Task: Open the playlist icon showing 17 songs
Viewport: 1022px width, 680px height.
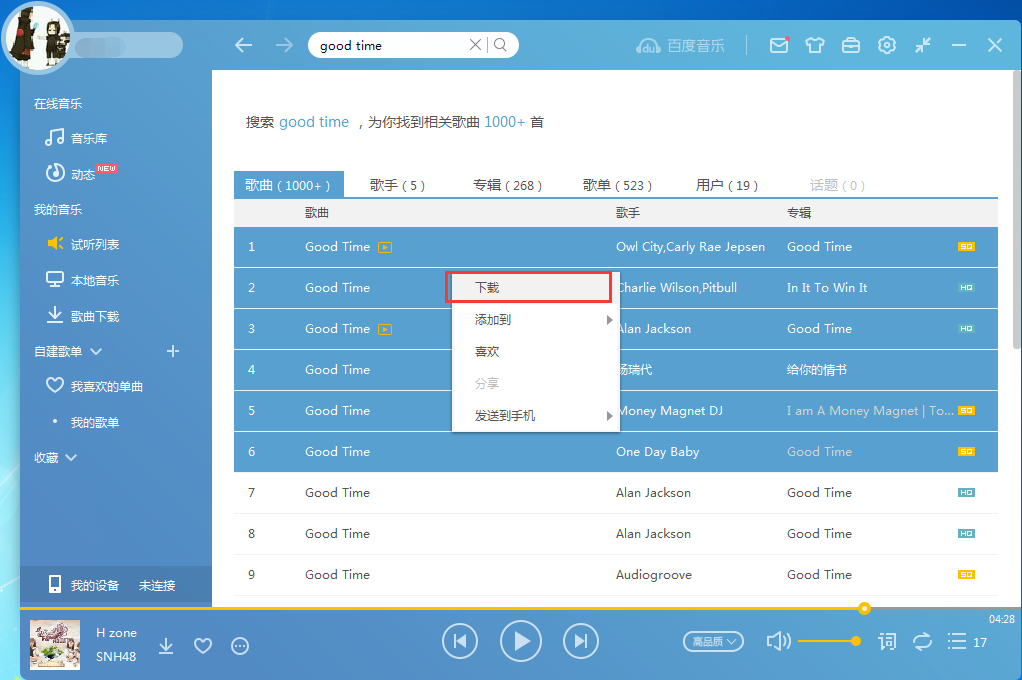Action: point(959,641)
